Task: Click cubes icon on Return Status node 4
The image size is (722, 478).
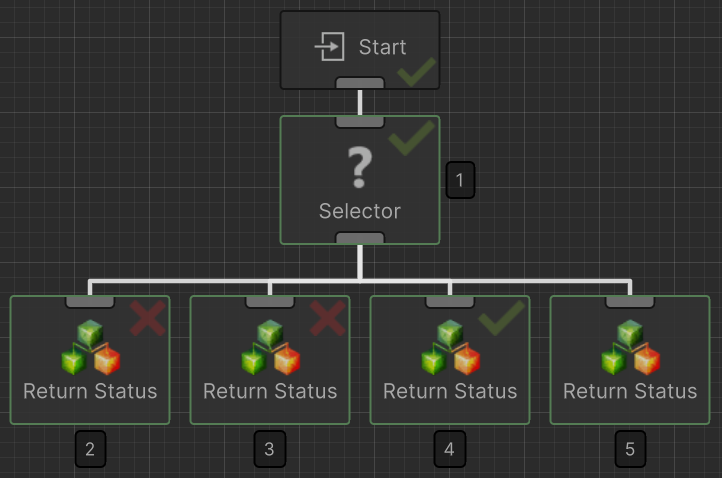Action: tap(450, 348)
